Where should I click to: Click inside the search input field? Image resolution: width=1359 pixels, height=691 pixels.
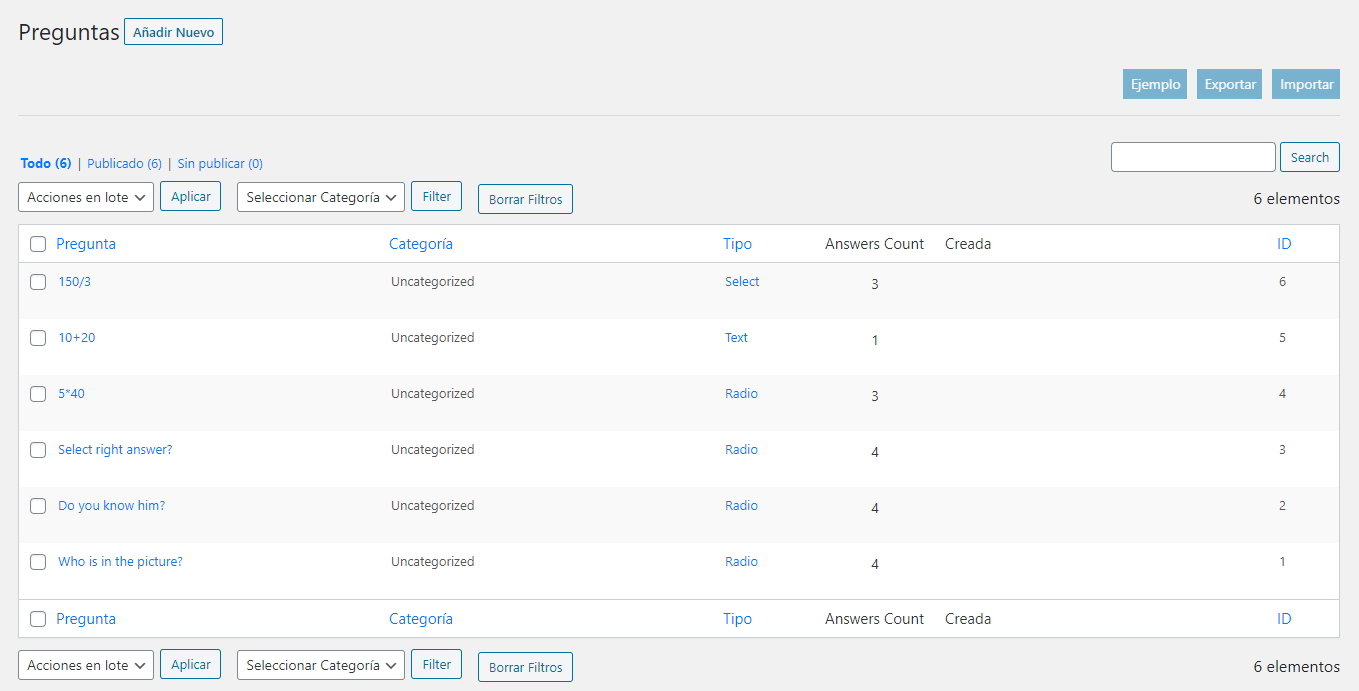1192,157
